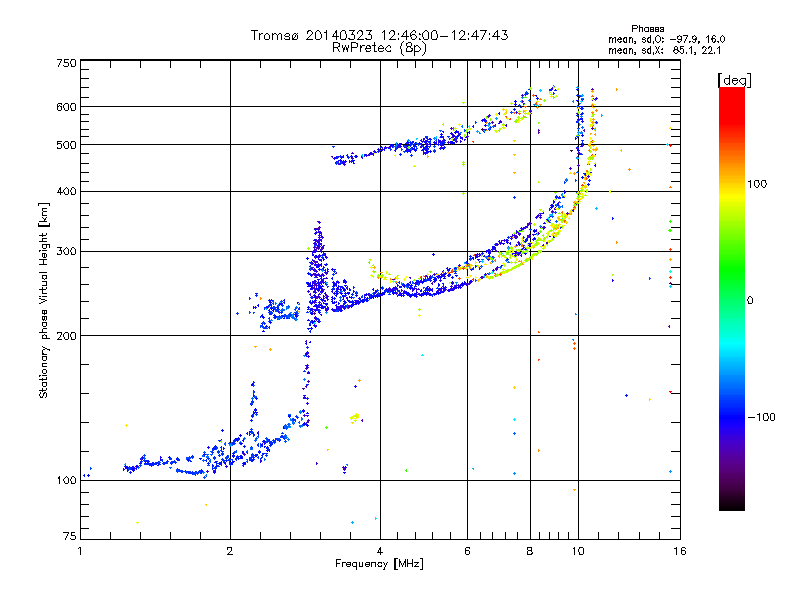Click the phase colorbar gradient
The width and height of the screenshot is (800, 600).
[732, 299]
